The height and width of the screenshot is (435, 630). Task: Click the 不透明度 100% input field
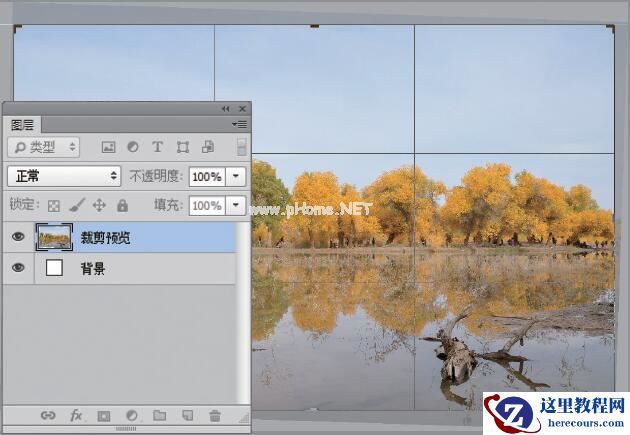[207, 176]
